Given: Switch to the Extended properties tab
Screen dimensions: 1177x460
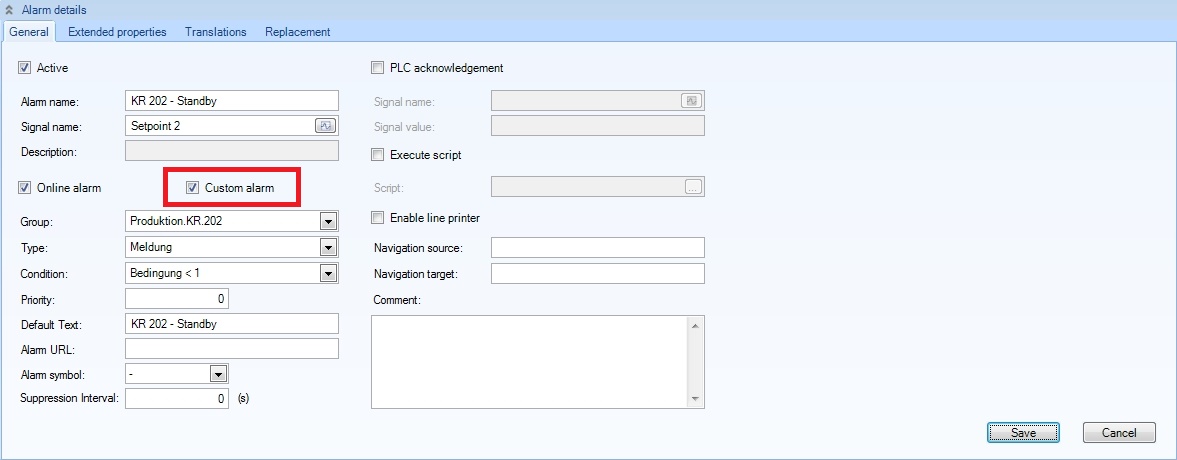Looking at the screenshot, I should [117, 32].
